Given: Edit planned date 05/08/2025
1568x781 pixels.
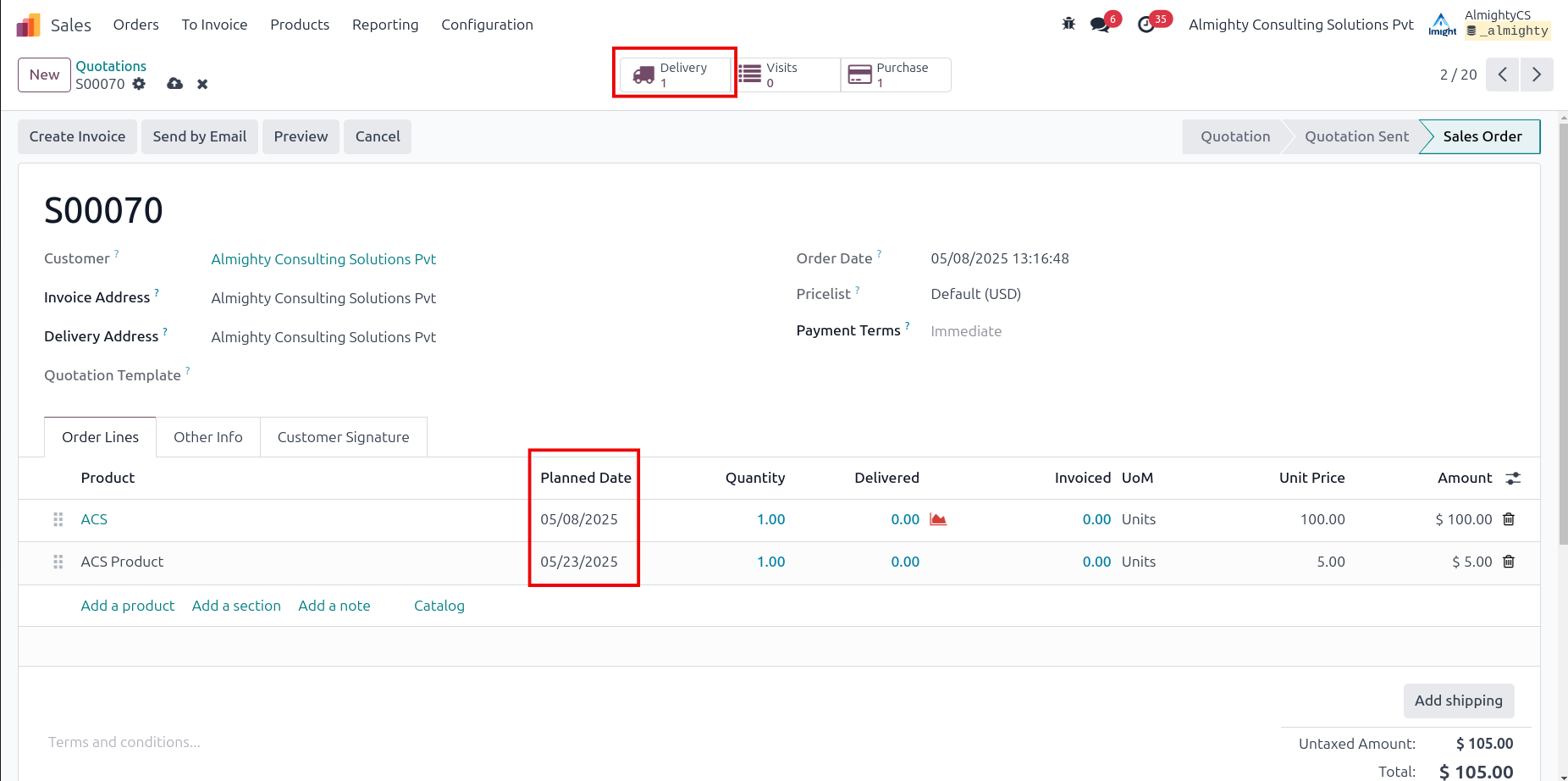Looking at the screenshot, I should (579, 519).
